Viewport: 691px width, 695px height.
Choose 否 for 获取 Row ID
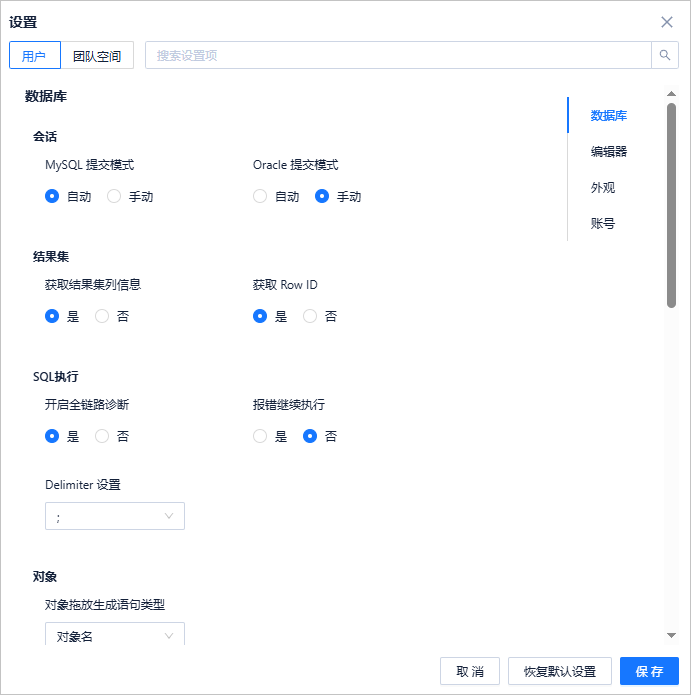pyautogui.click(x=310, y=316)
